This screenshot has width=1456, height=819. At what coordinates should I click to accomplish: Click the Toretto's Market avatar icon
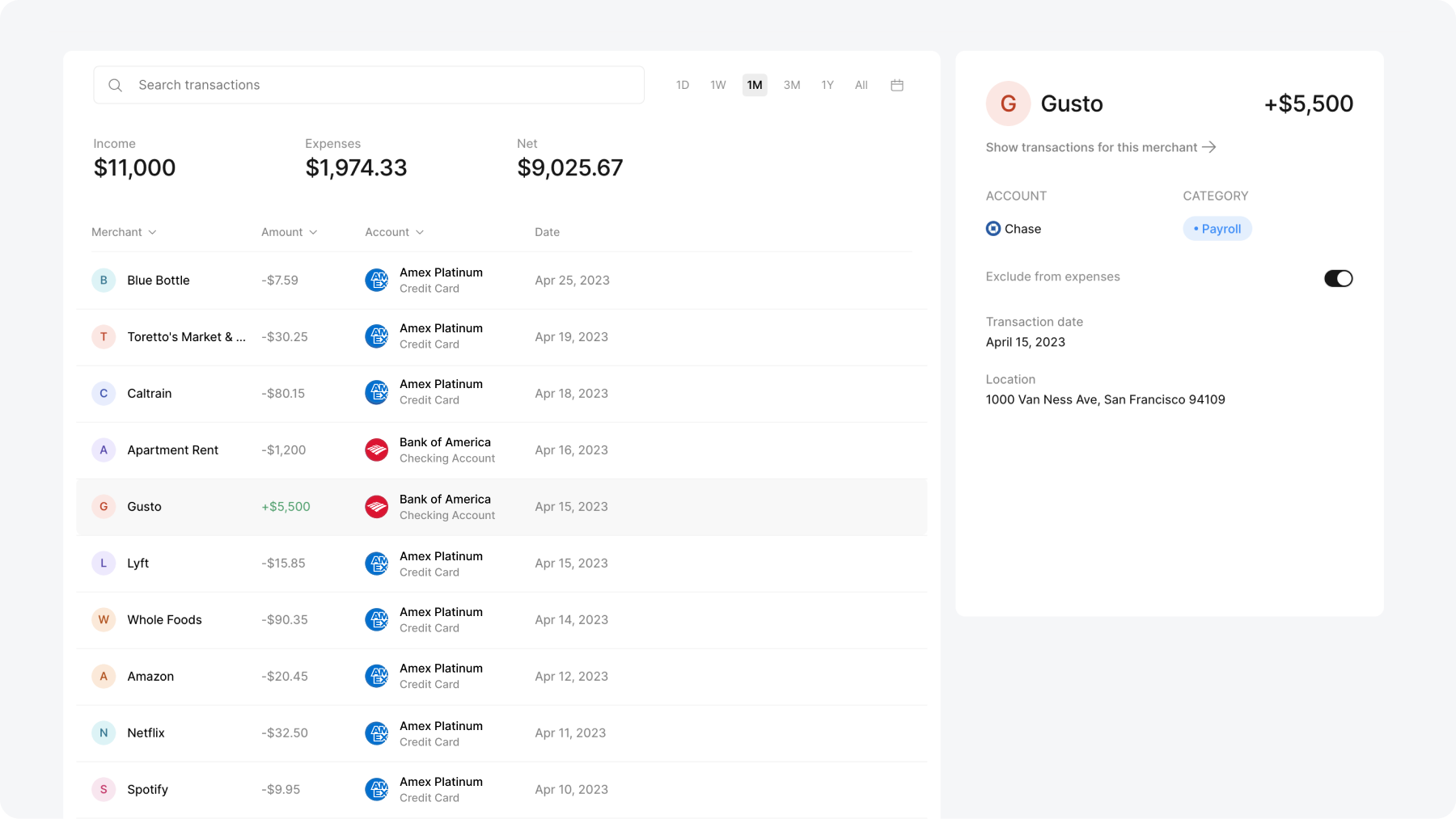click(104, 337)
